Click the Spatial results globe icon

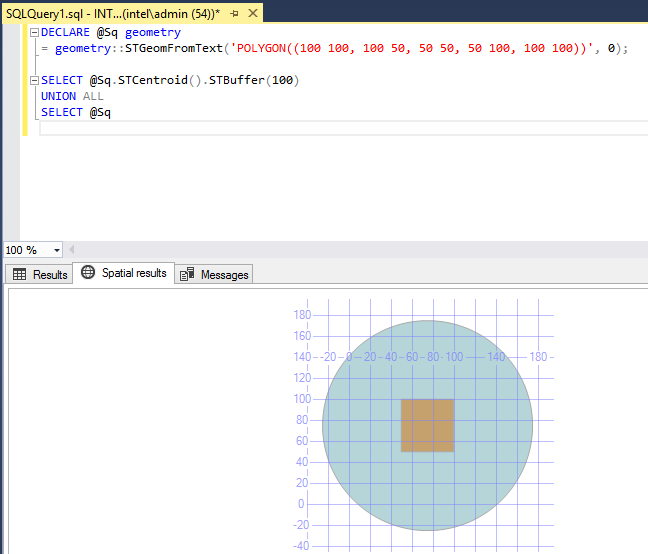88,273
